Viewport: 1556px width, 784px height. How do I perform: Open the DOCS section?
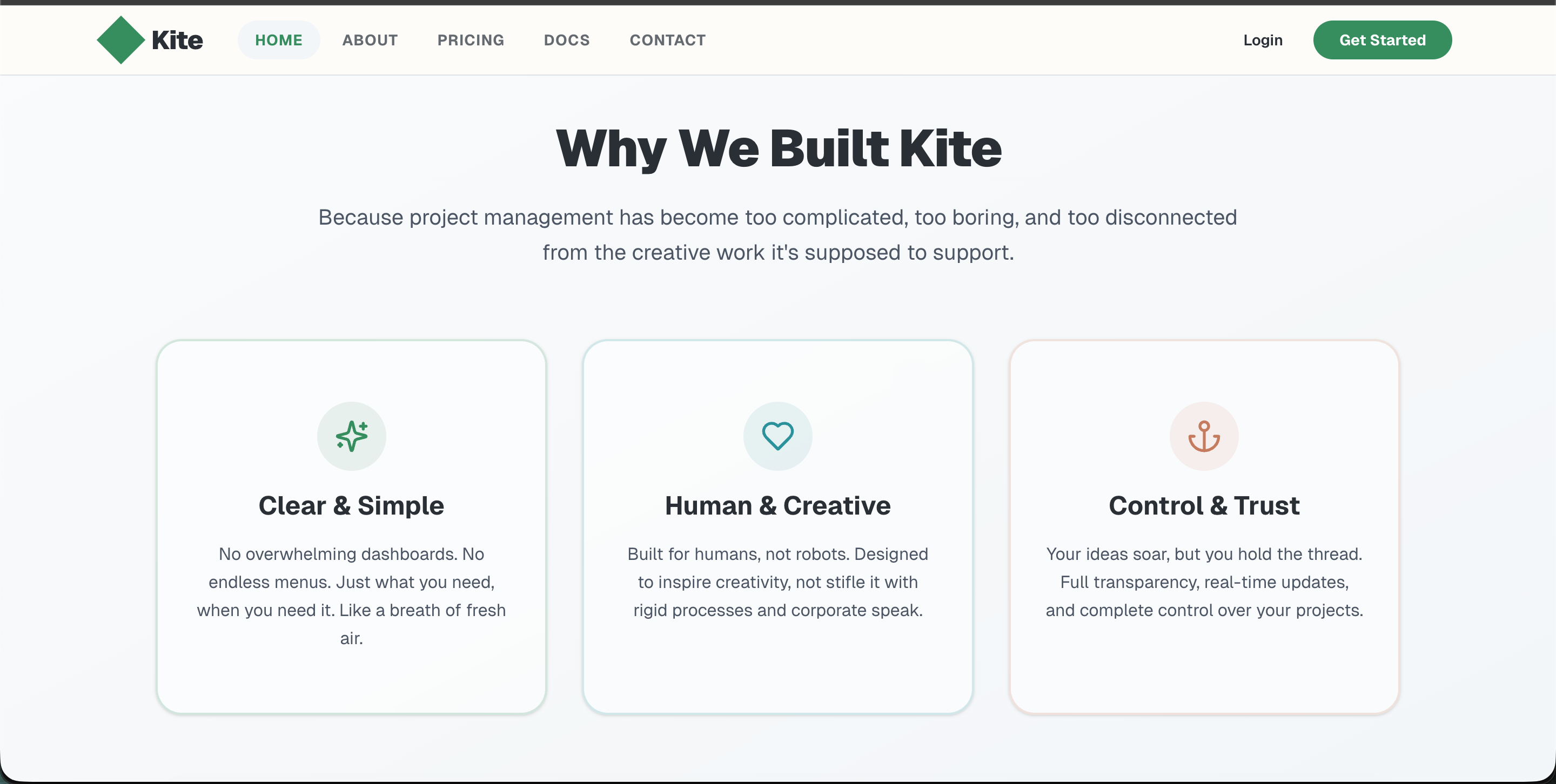(567, 40)
